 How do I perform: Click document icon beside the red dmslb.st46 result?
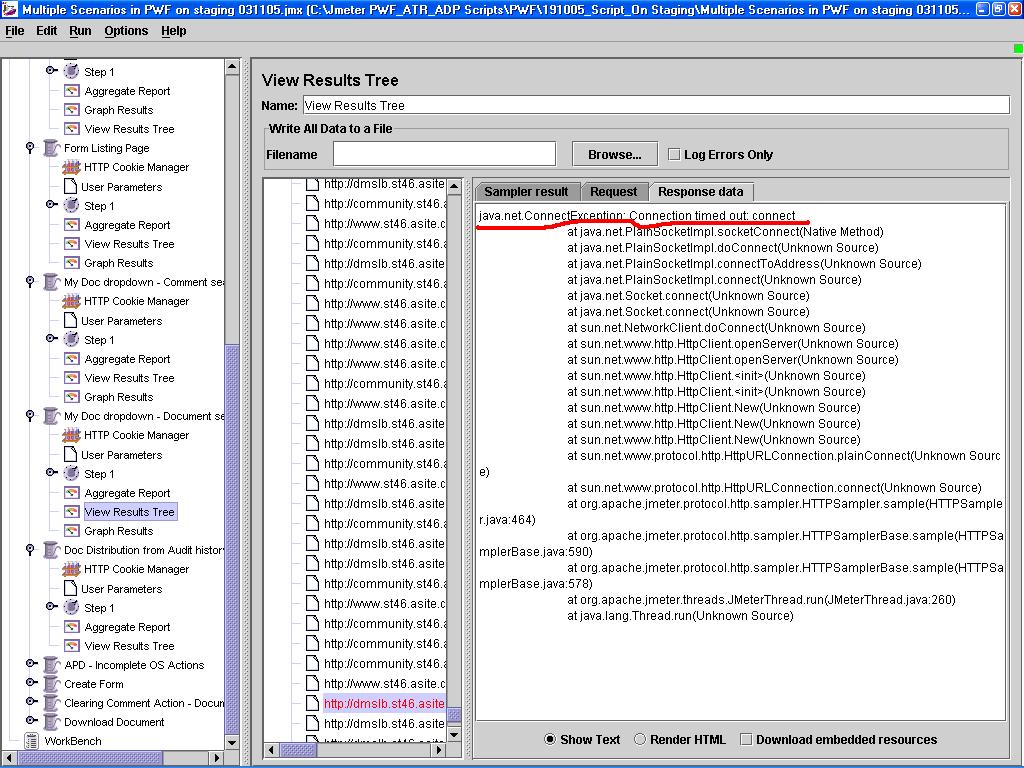313,703
